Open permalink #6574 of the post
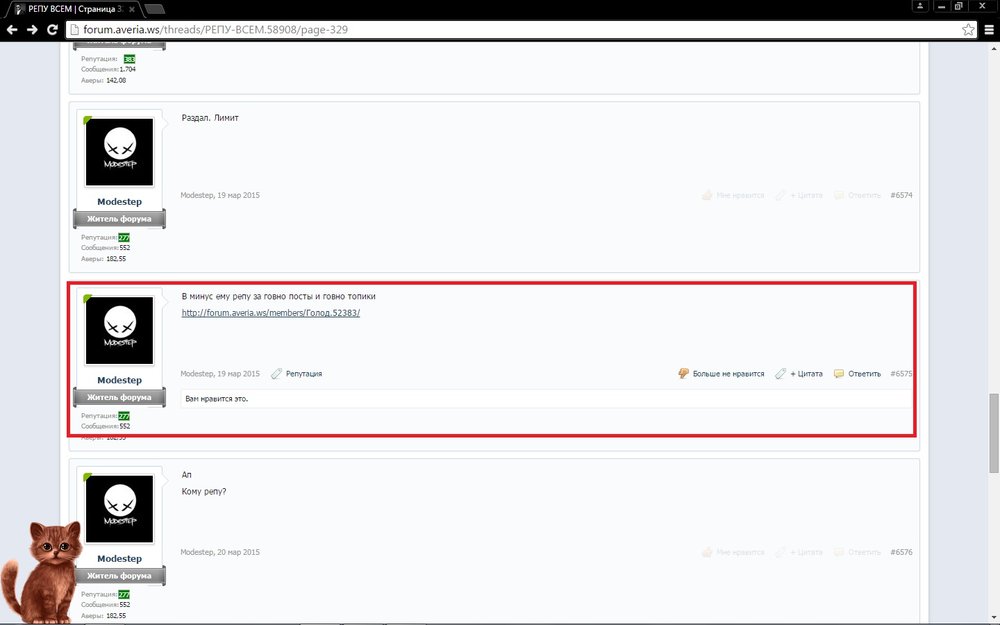Image resolution: width=1000 pixels, height=625 pixels. 900,195
